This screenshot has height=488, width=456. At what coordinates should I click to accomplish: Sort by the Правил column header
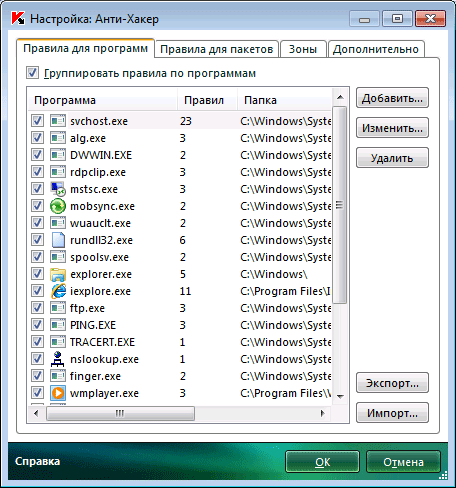pos(207,100)
